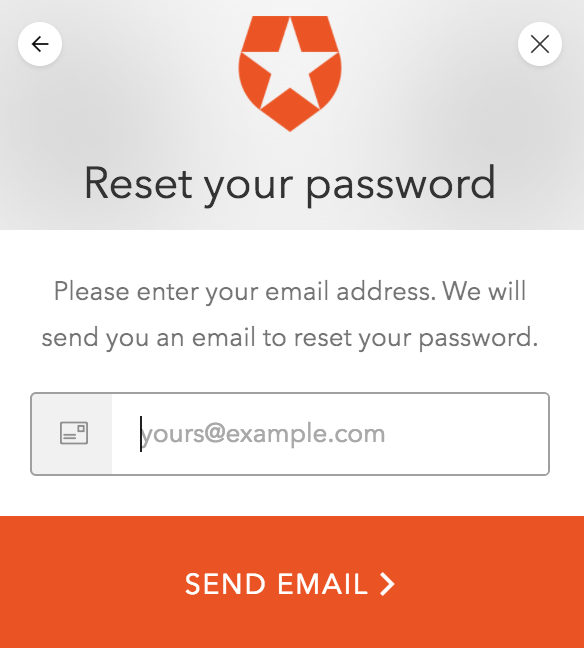Click the chevron arrow after SEND EMAIL

tap(387, 584)
